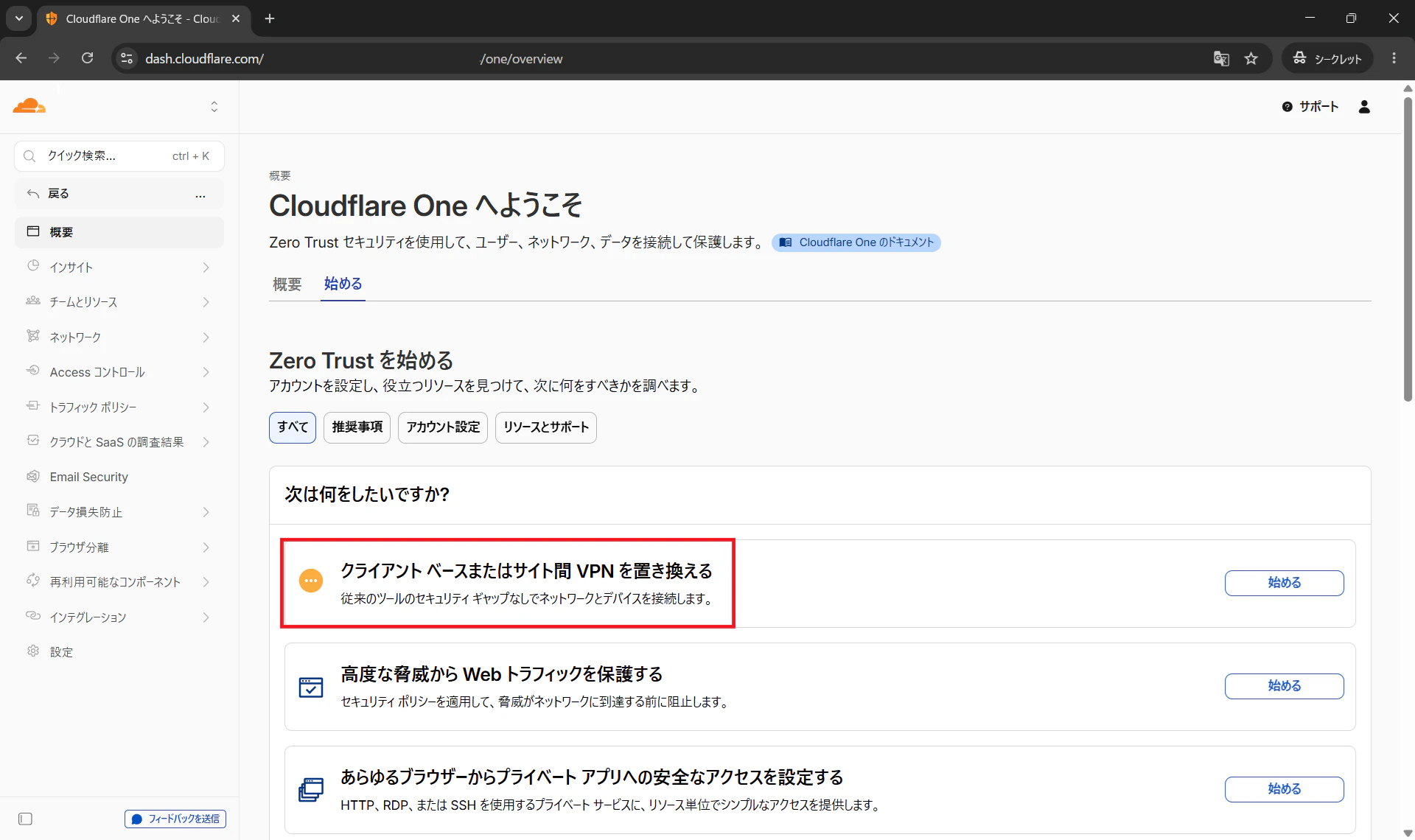Collapse the sidebar with the panel icon
1415x840 pixels.
click(25, 819)
